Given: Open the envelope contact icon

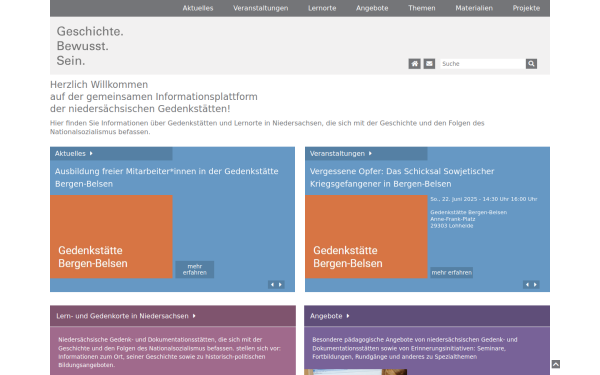Looking at the screenshot, I should 429,64.
